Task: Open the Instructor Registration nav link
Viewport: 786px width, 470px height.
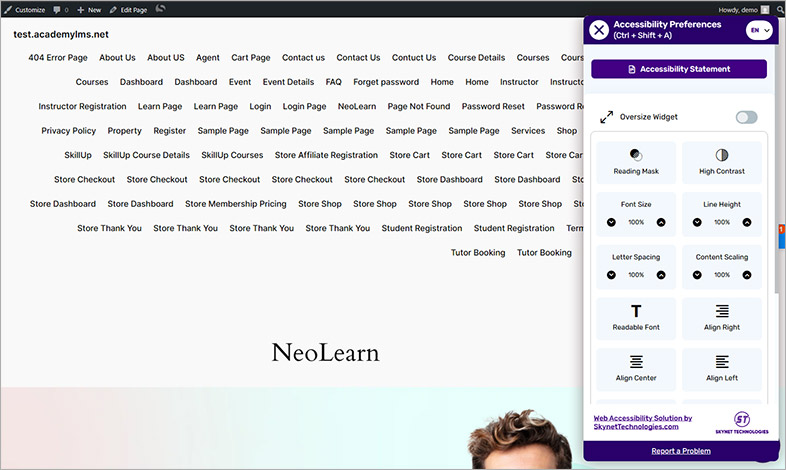Action: 82,106
